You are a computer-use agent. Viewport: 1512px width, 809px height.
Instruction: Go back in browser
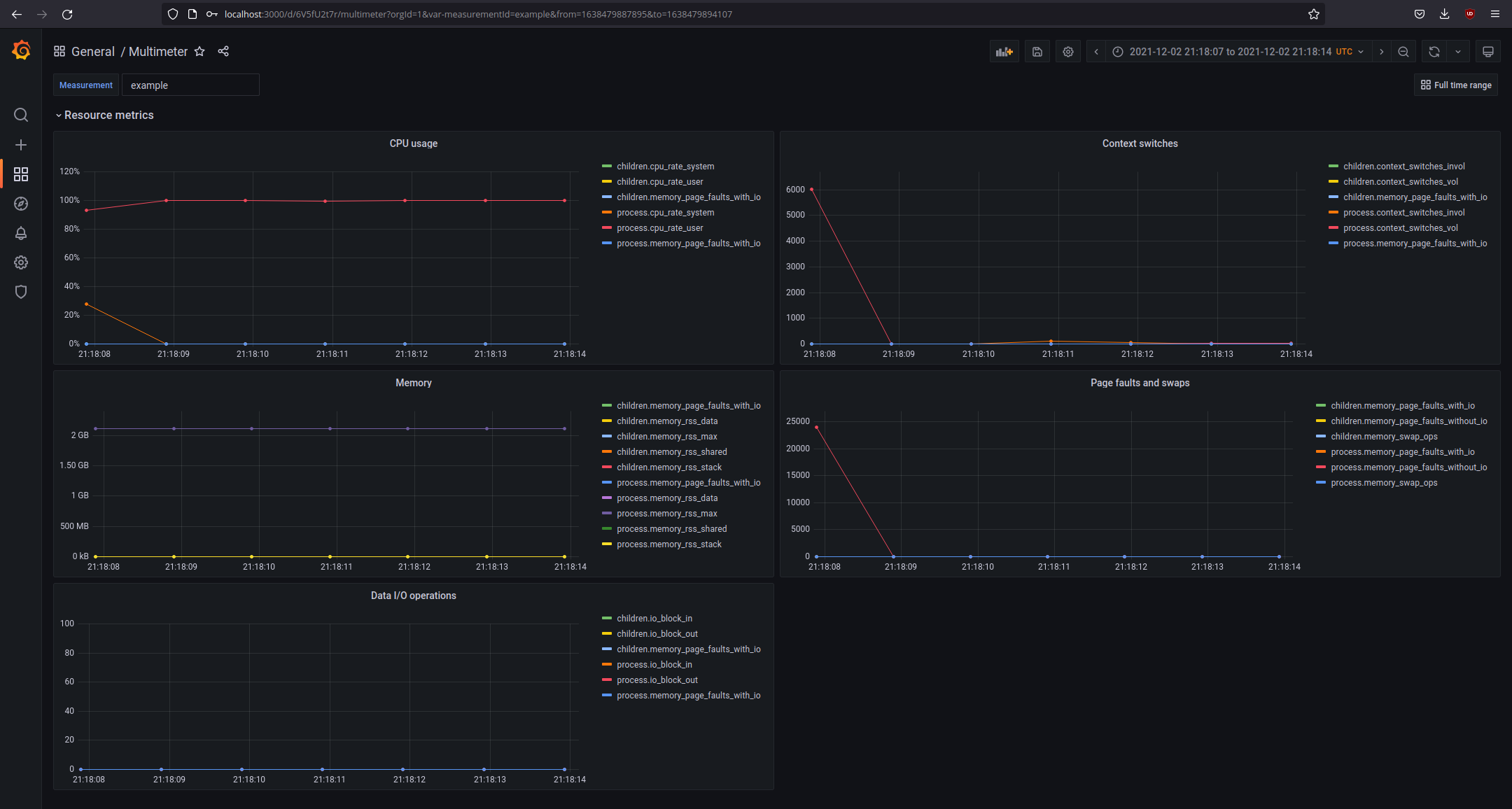point(17,14)
